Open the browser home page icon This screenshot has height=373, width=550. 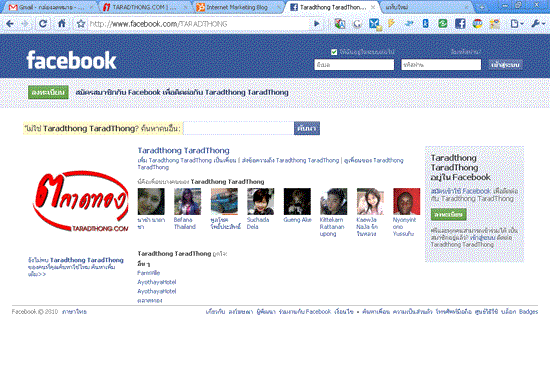tap(62, 24)
